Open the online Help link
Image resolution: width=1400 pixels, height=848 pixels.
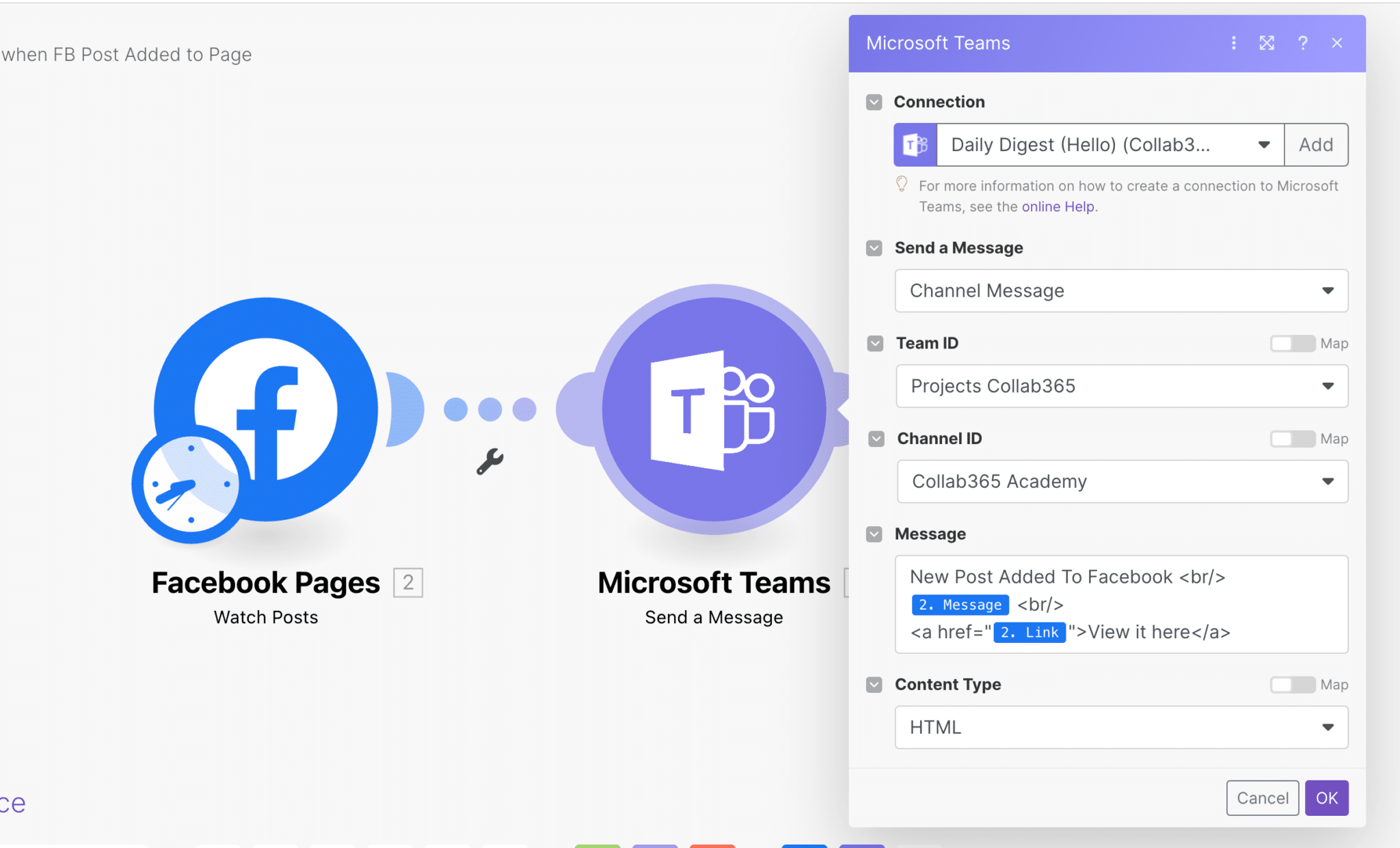1058,206
